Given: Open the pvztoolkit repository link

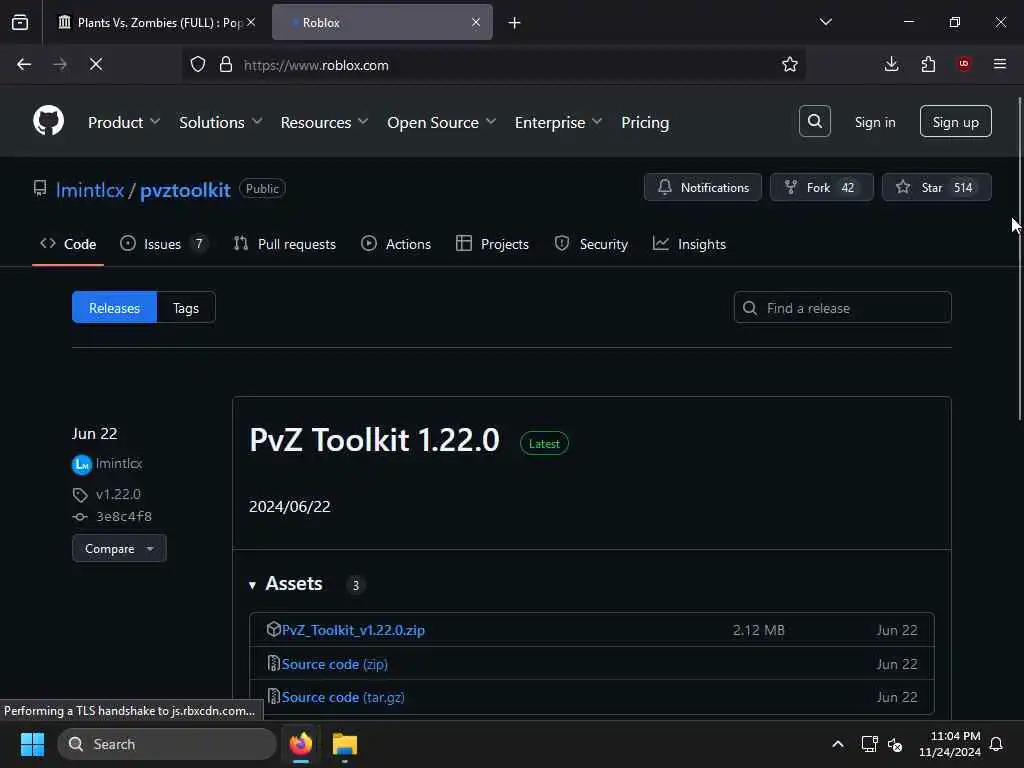Looking at the screenshot, I should click(x=185, y=190).
